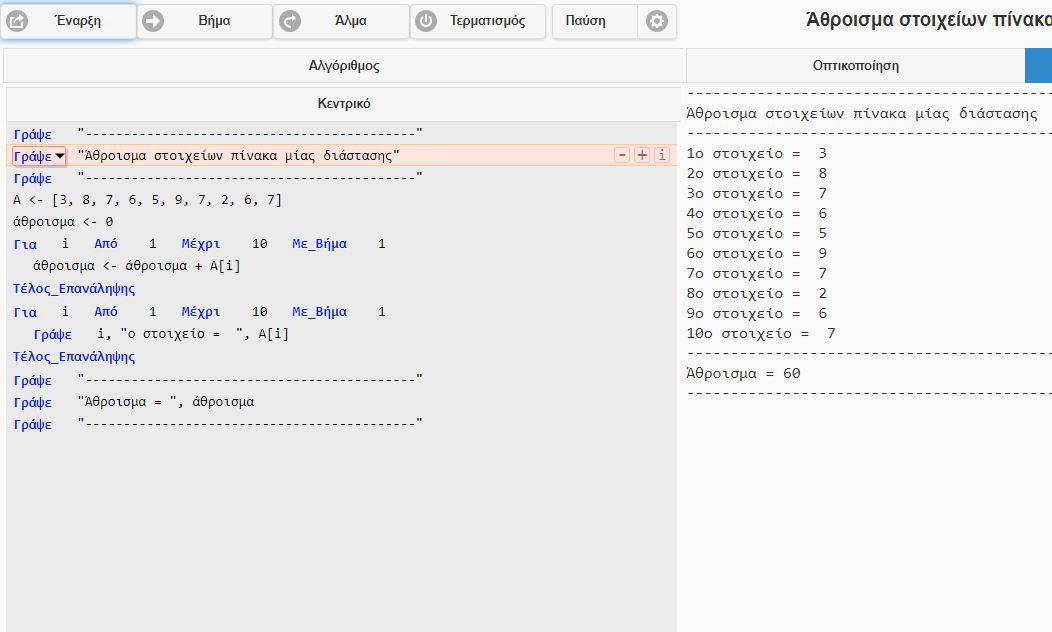Click the output line 2ο στοιχείο = 8
The height and width of the screenshot is (632, 1052).
757,174
